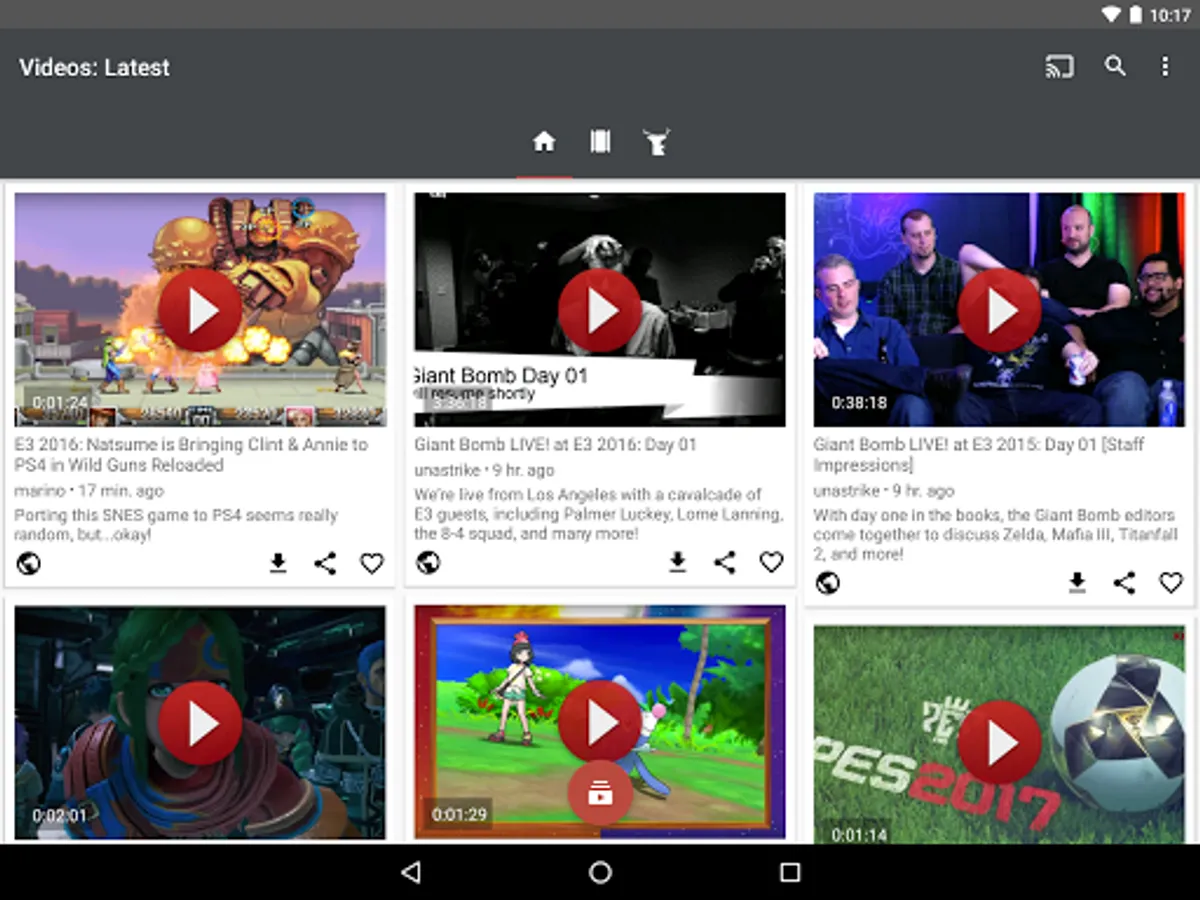Screen dimensions: 1200x900
Task: Open the three-dot overflow menu
Action: click(x=1165, y=67)
